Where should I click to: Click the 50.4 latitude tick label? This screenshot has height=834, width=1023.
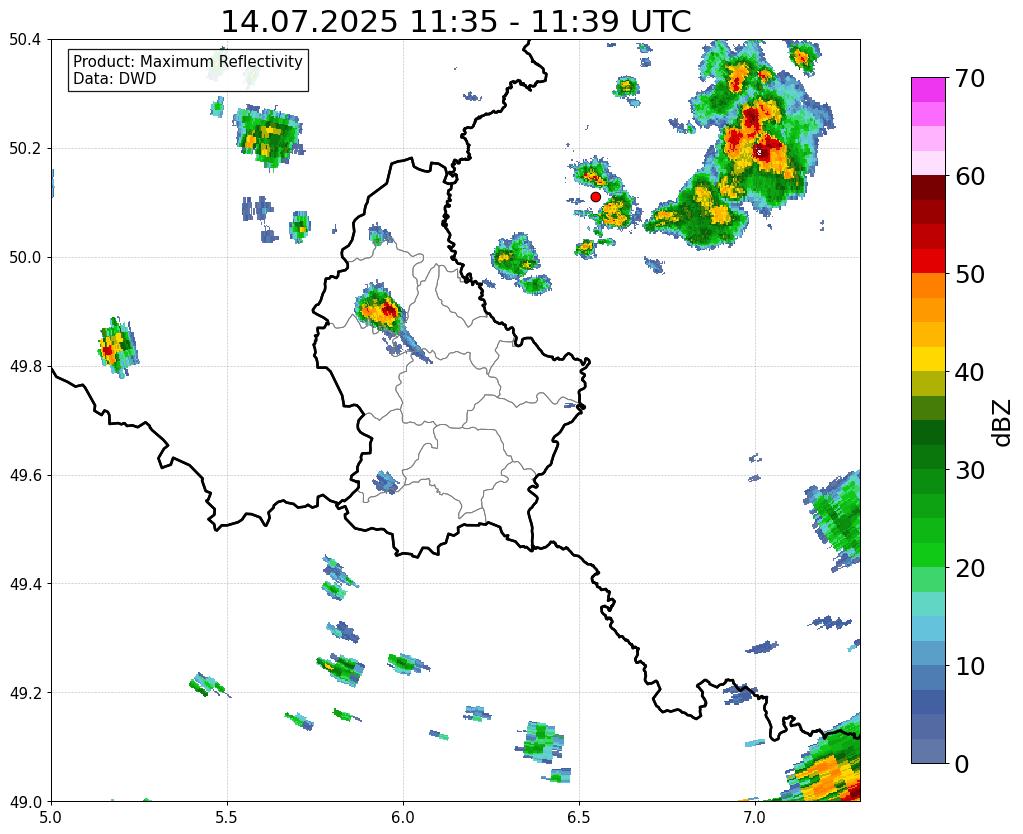click(x=25, y=40)
